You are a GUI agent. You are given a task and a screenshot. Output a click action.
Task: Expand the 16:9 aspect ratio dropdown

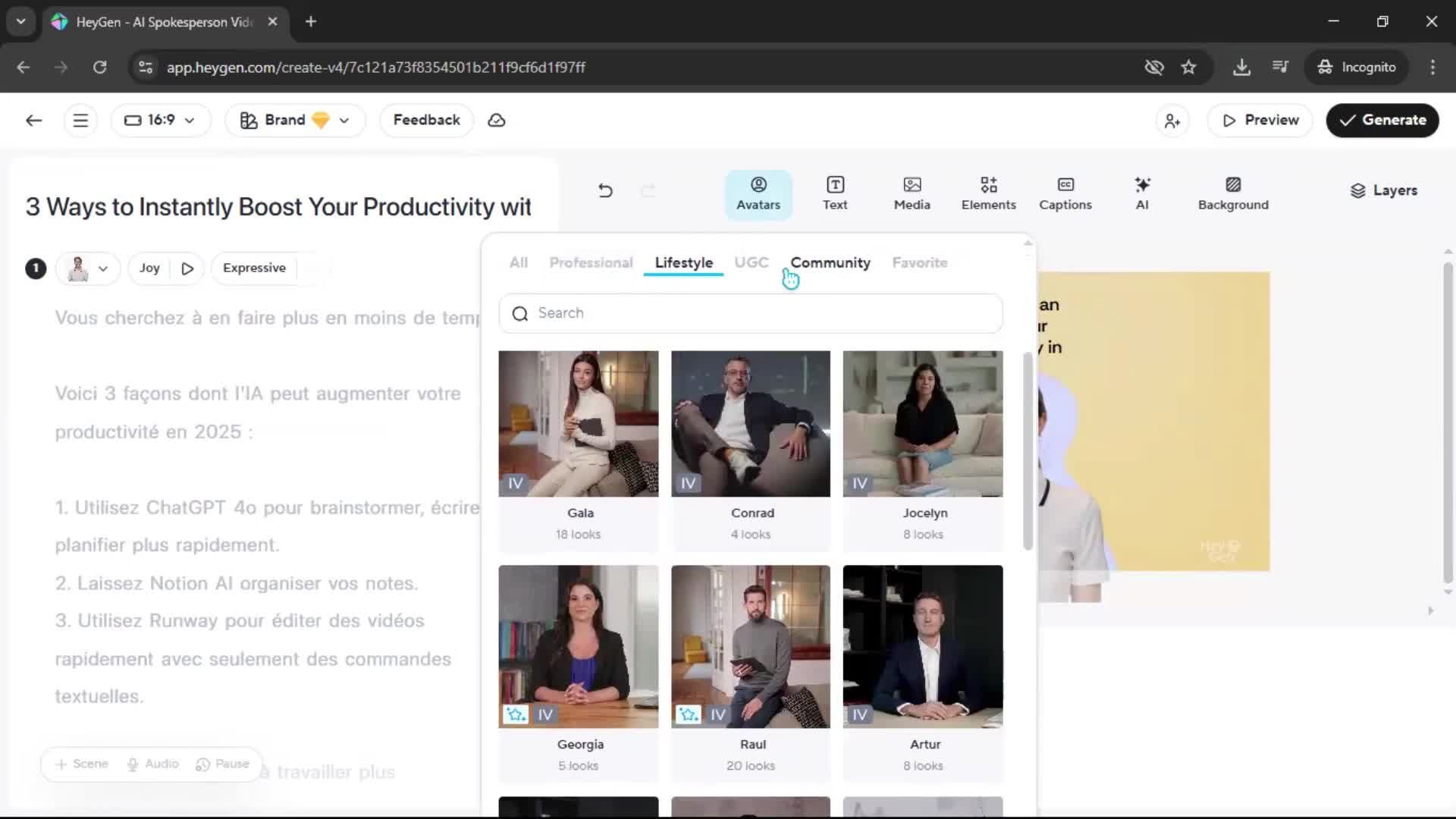pyautogui.click(x=160, y=121)
